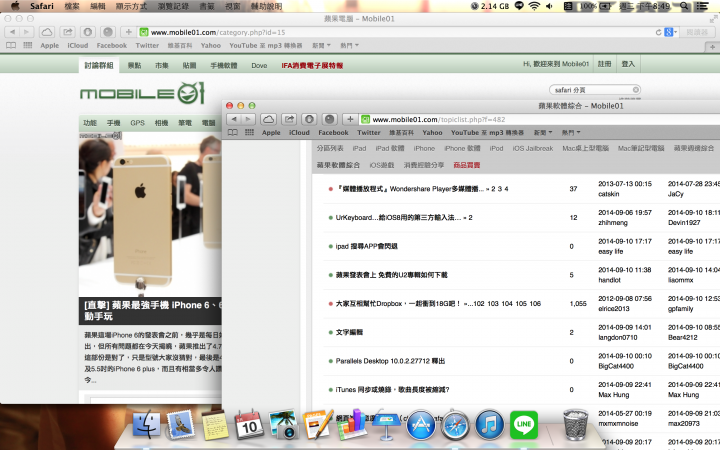The height and width of the screenshot is (450, 720).
Task: Open the 檔案 menu in the menu bar
Action: tap(72, 6)
